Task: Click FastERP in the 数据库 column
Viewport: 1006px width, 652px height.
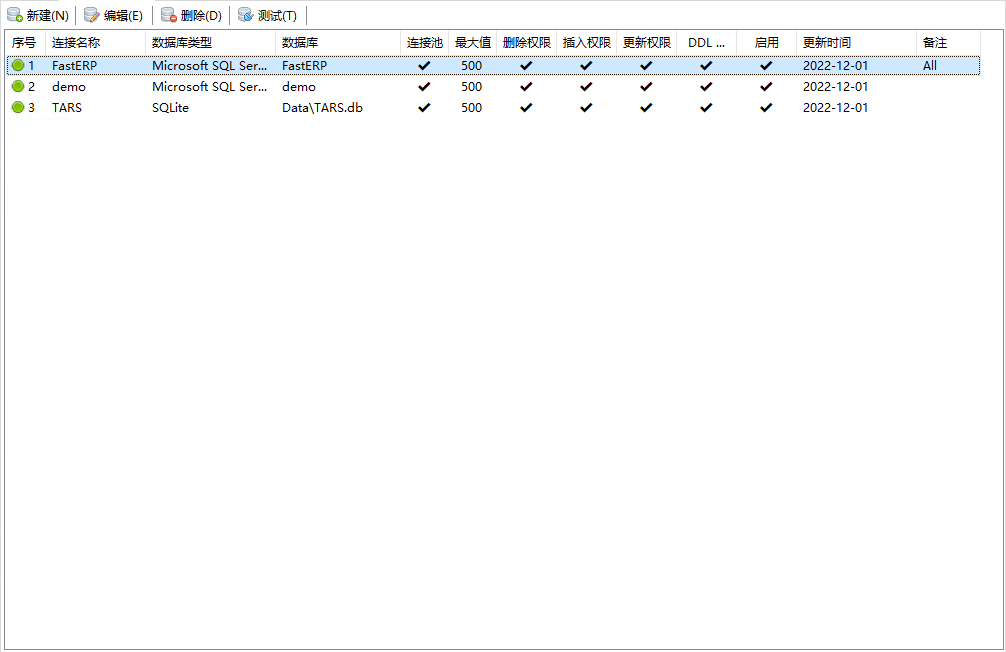Action: coord(305,65)
